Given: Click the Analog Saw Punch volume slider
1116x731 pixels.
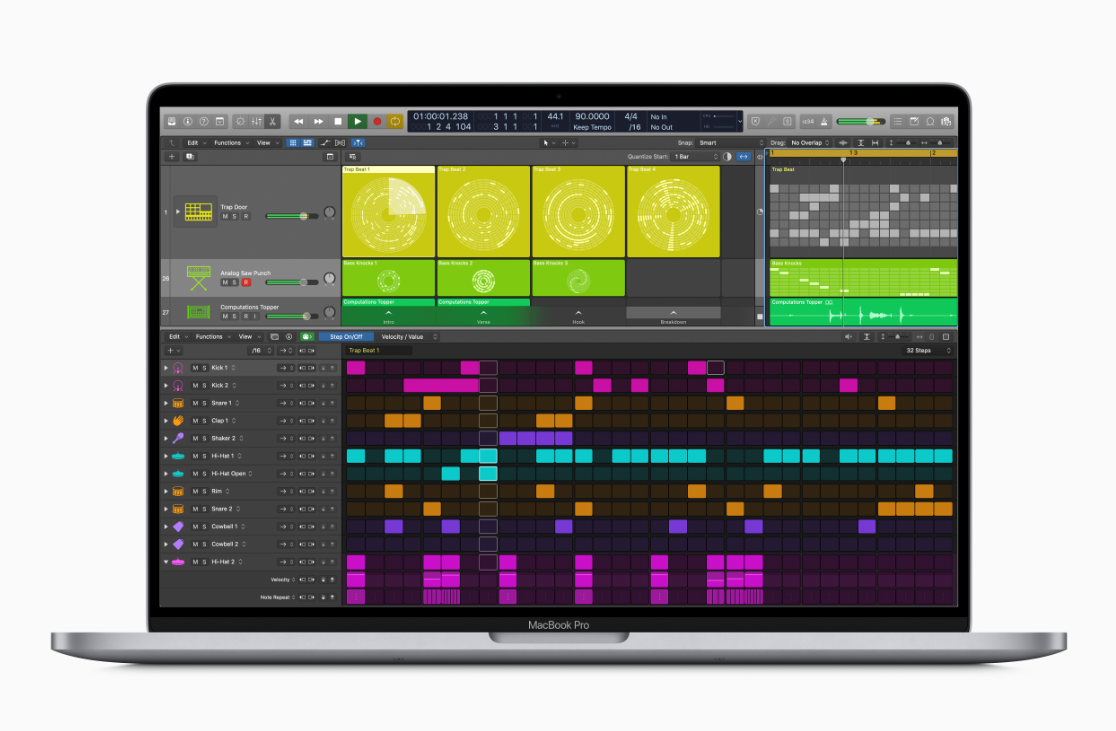Looking at the screenshot, I should (x=293, y=283).
